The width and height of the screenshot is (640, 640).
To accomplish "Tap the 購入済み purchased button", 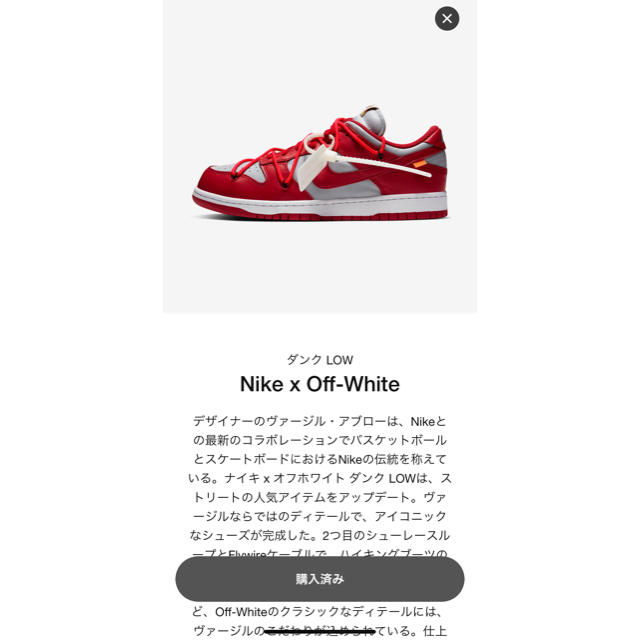I will pos(320,578).
